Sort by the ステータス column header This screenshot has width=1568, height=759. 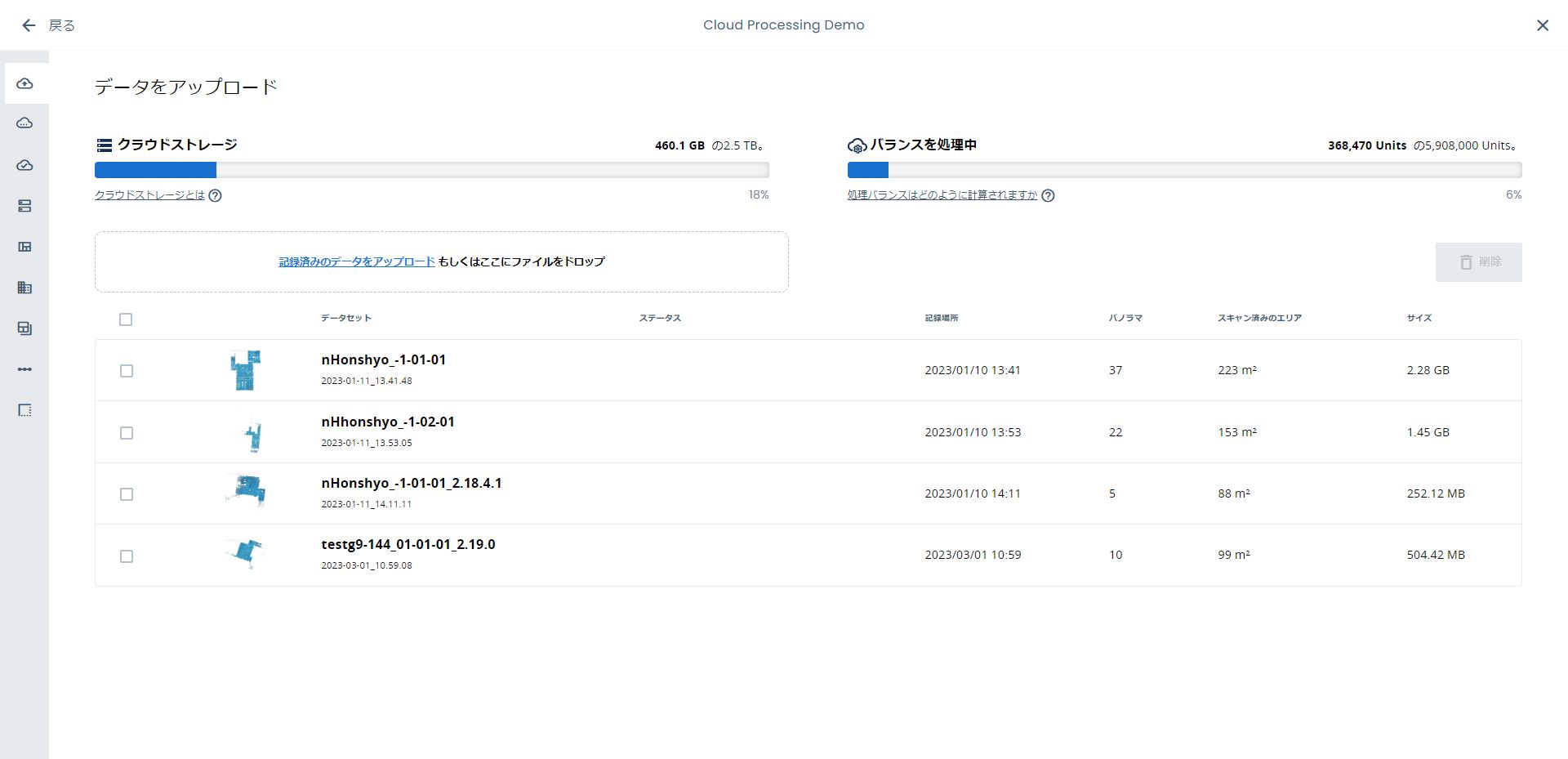click(660, 318)
